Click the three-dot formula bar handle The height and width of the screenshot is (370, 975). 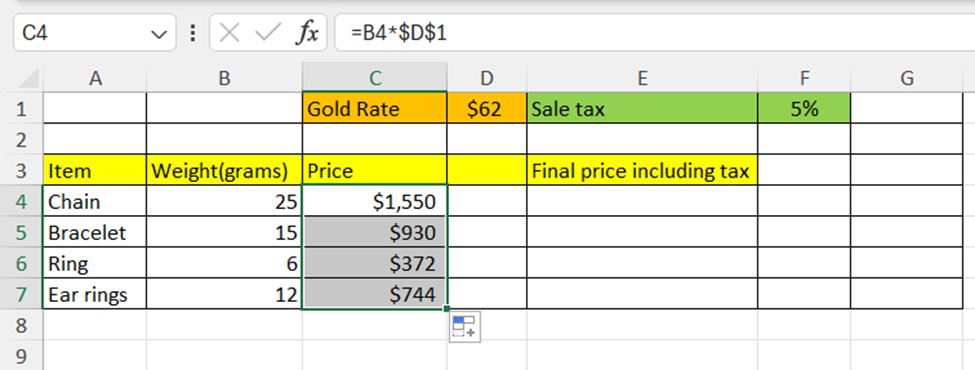[x=193, y=33]
